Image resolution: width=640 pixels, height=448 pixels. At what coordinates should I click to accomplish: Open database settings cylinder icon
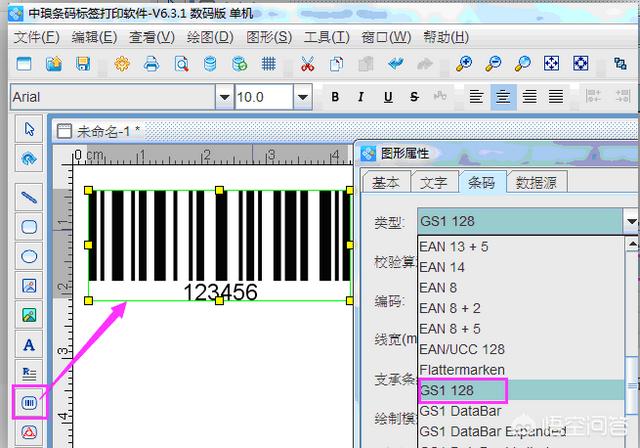point(210,64)
